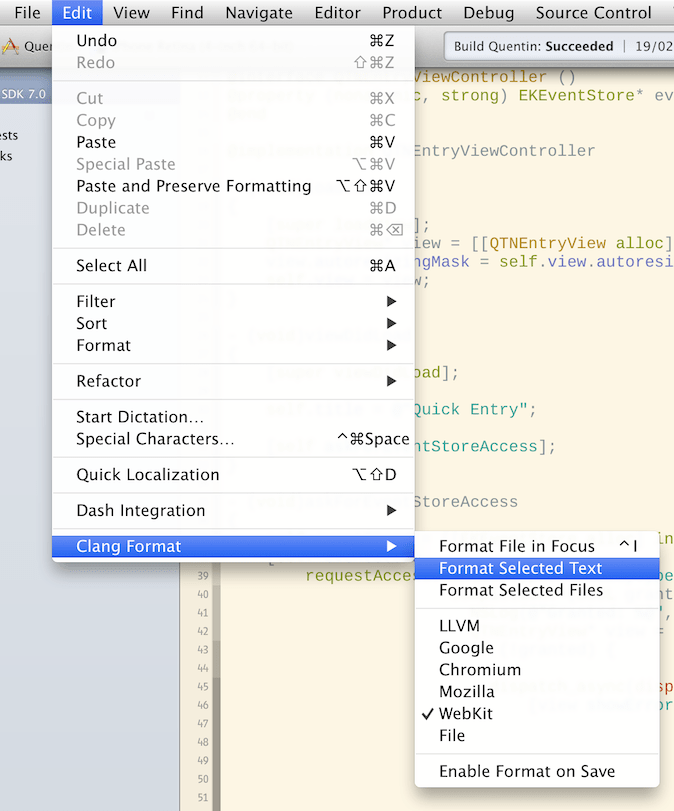Select the LLVM formatting style
674x811 pixels.
(460, 625)
